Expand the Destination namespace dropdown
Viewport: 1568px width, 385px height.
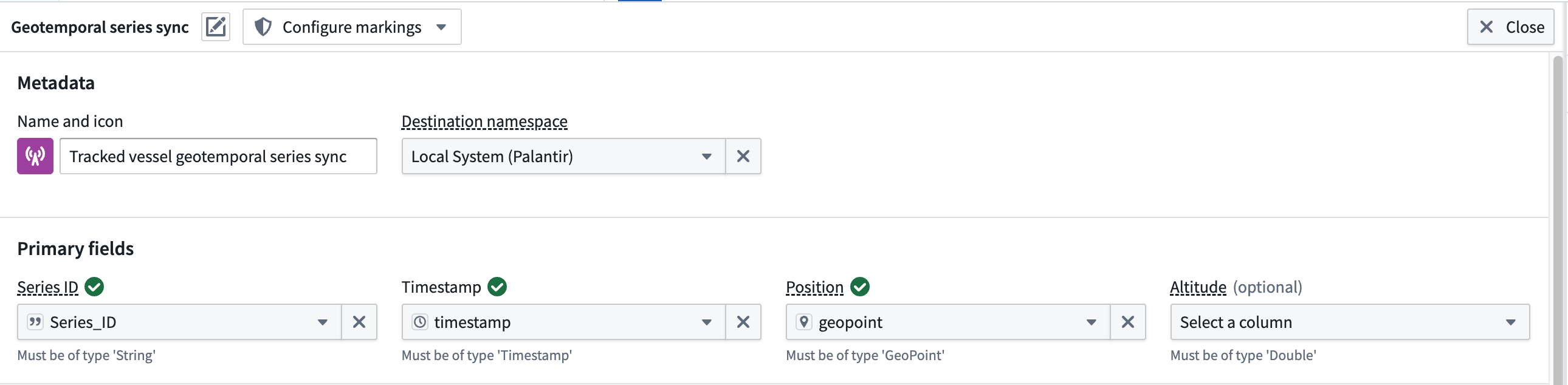[563, 156]
